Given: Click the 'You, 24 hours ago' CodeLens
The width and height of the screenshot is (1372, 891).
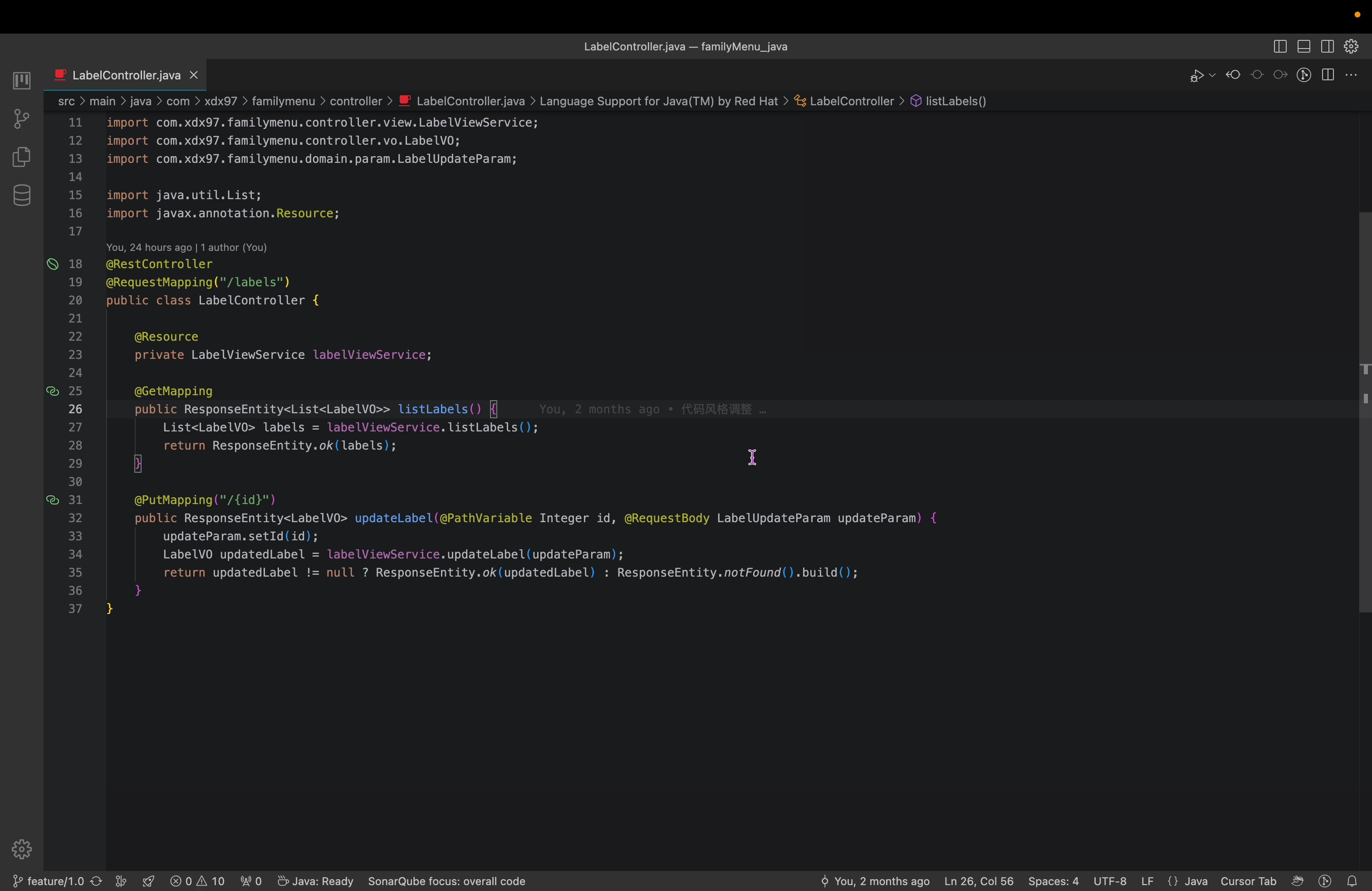Looking at the screenshot, I should (149, 247).
